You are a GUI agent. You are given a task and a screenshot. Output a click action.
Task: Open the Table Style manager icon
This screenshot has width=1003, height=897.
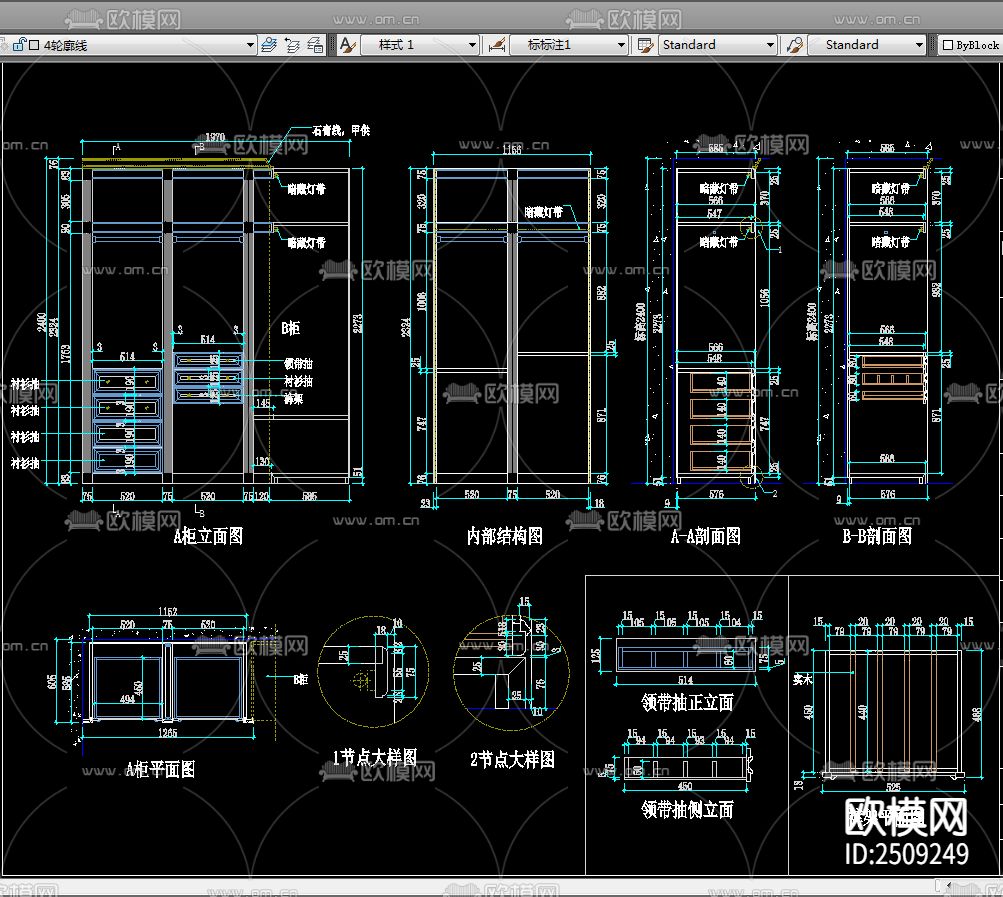point(645,45)
